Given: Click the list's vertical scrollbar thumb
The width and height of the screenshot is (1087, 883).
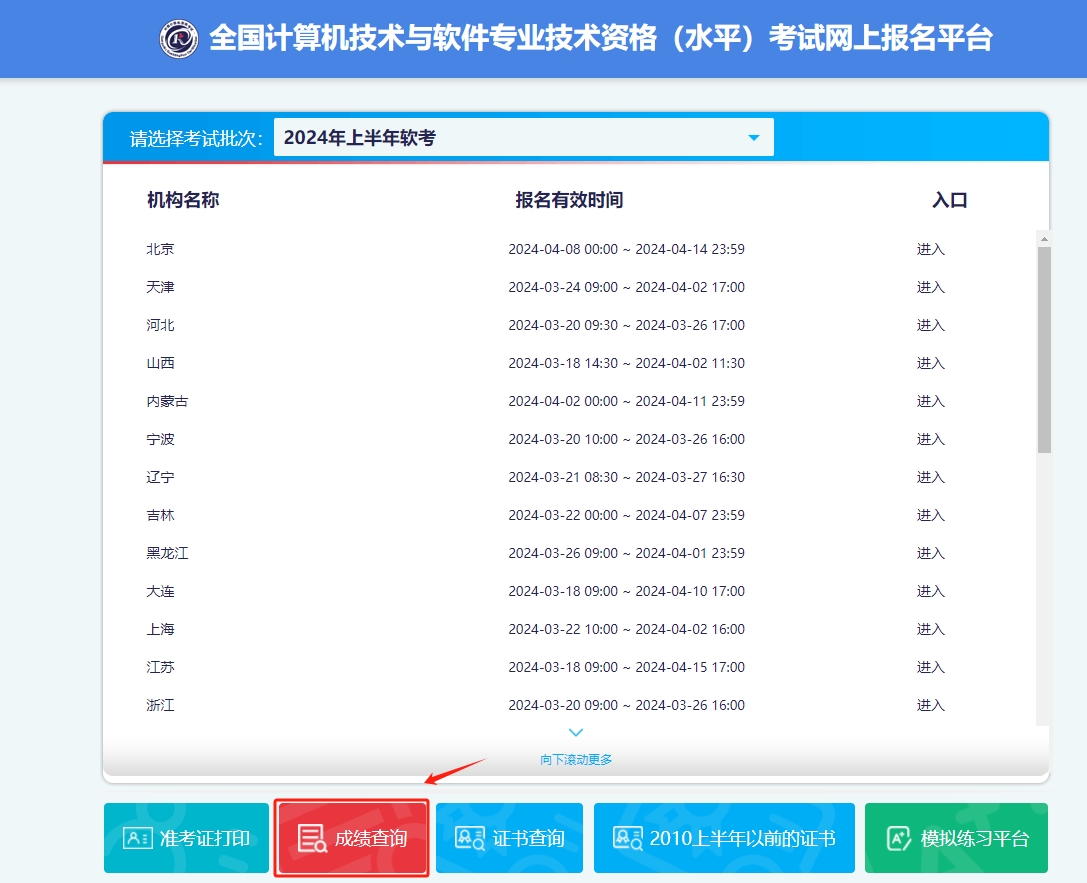Looking at the screenshot, I should coord(1044,350).
